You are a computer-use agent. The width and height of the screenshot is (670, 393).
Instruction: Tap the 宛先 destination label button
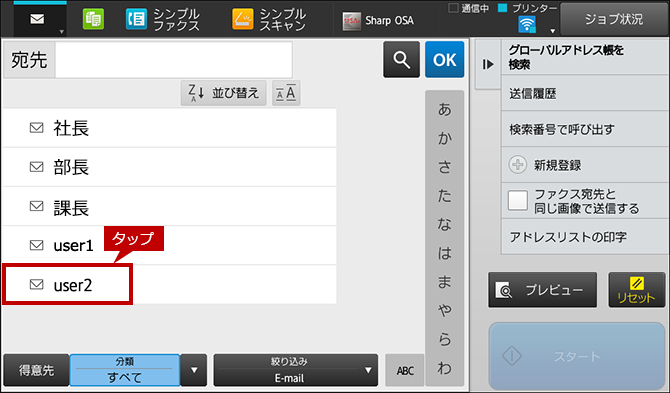29,60
